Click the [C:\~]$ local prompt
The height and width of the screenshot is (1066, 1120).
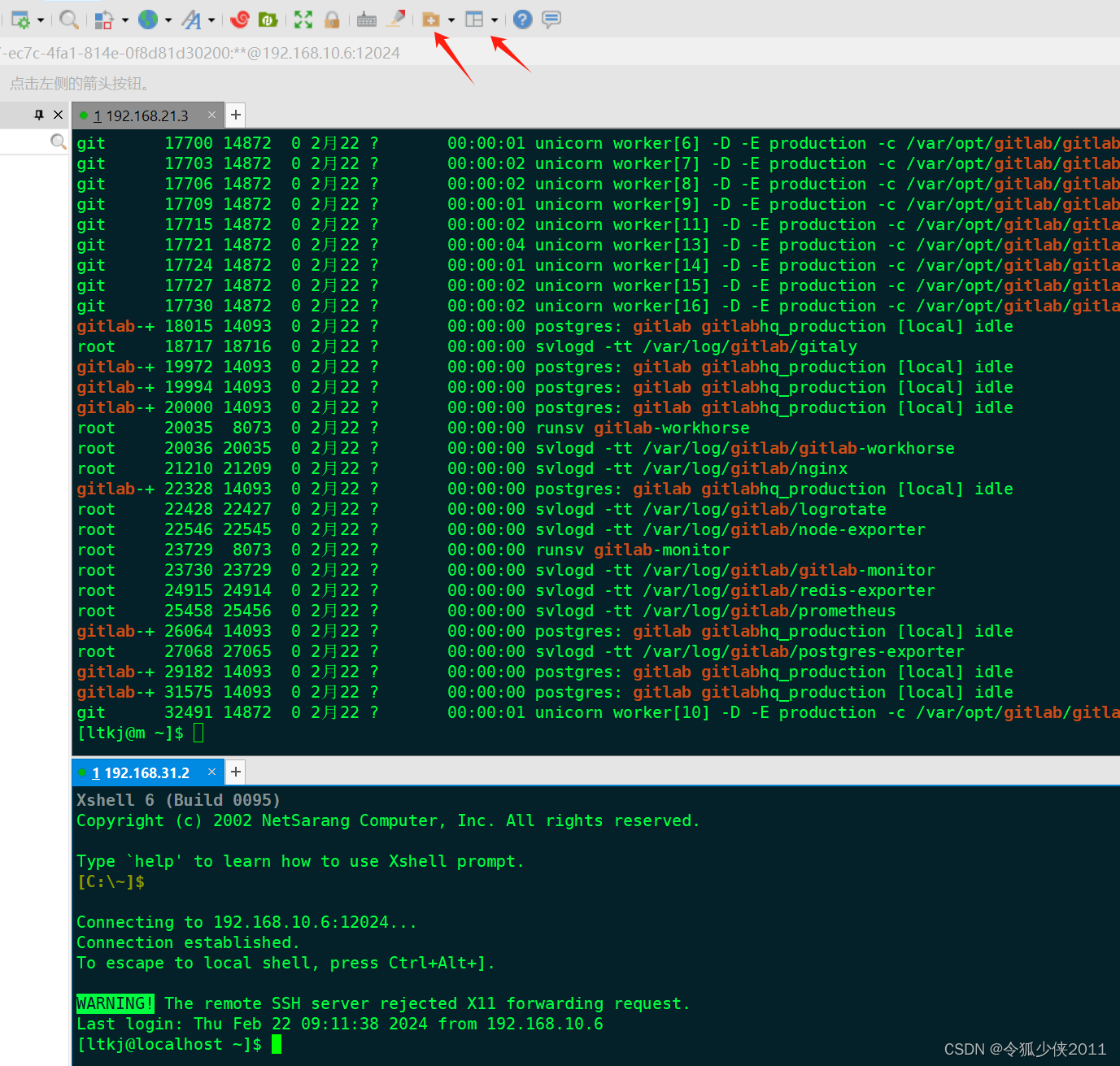pyautogui.click(x=111, y=881)
